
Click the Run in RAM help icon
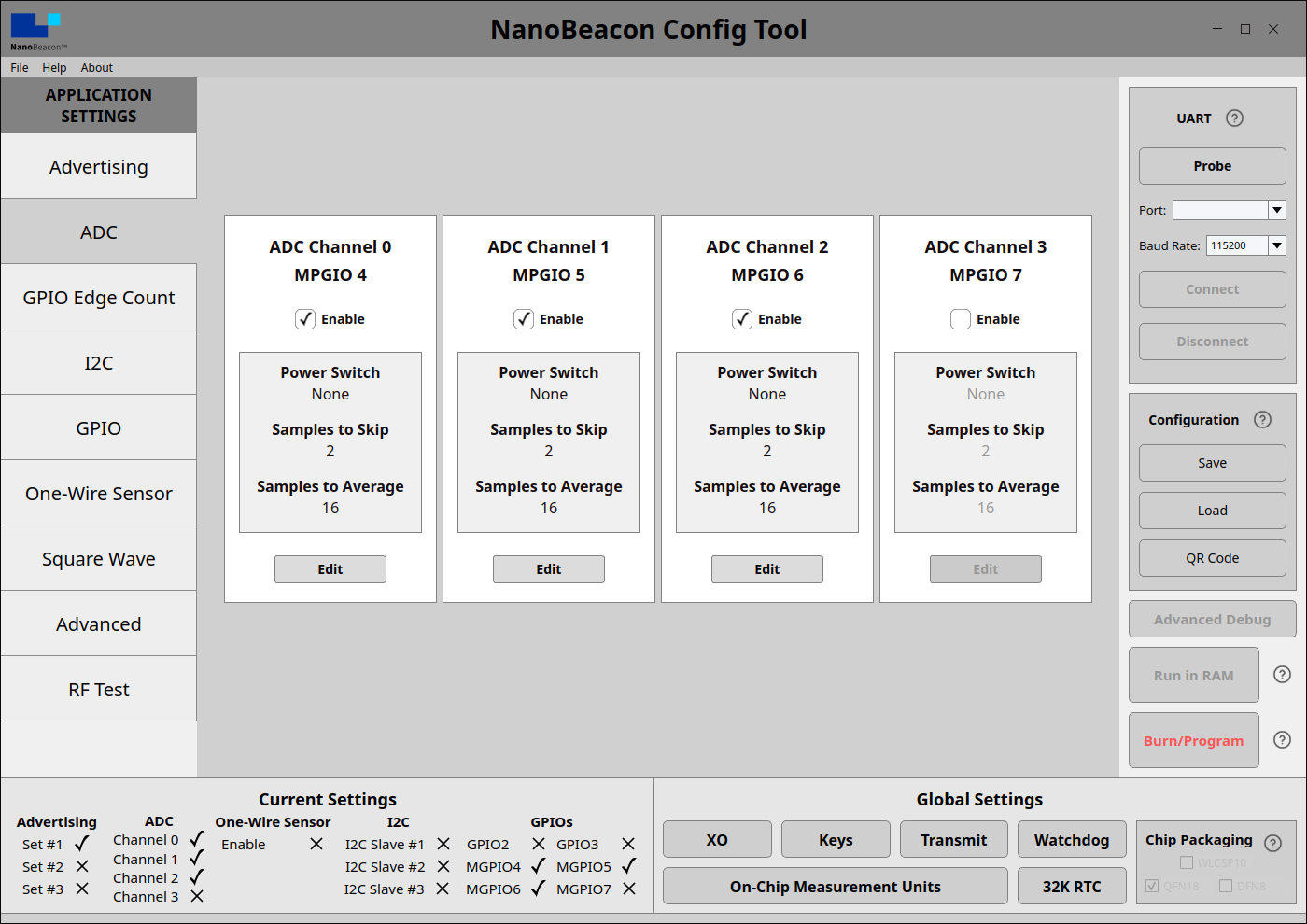1283,675
